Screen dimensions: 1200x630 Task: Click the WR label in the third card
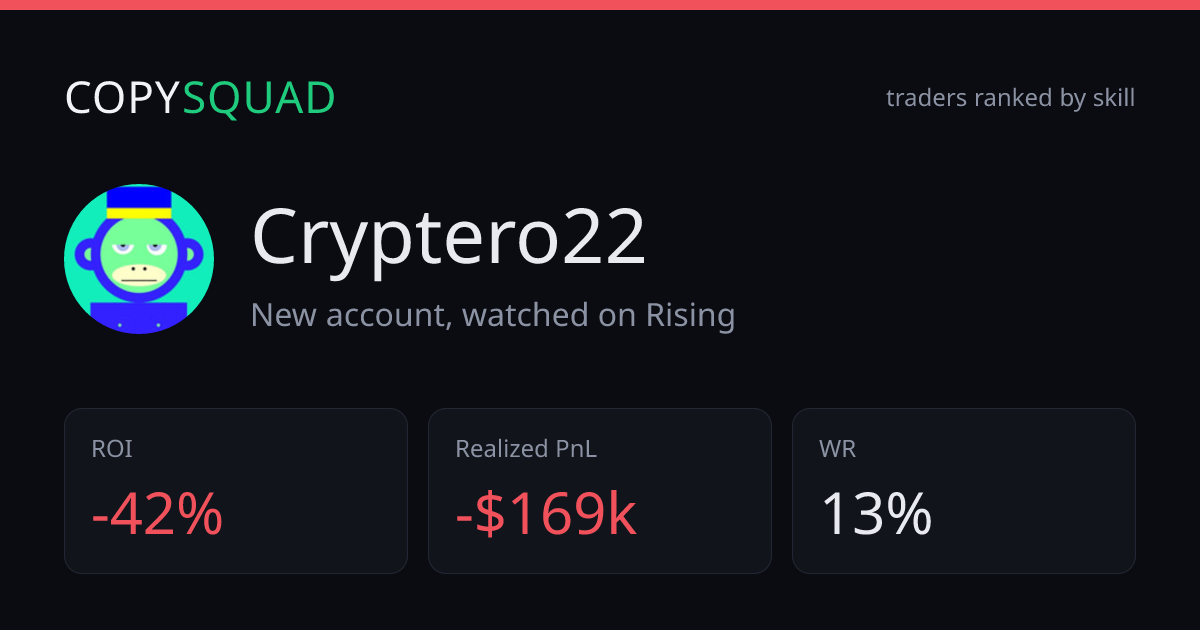click(837, 449)
